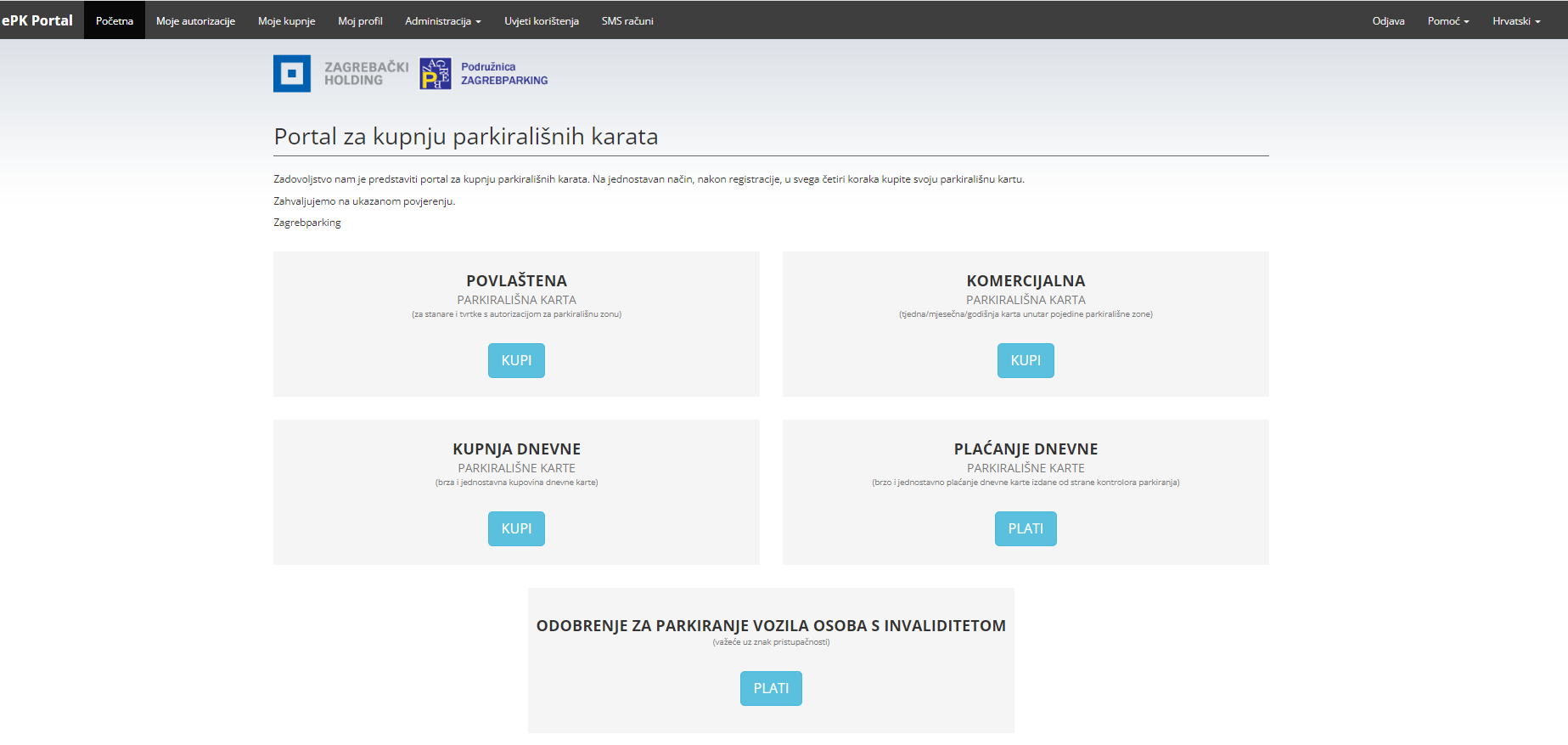Open the ePK Portal brand link
The image size is (1568, 745).
37,20
